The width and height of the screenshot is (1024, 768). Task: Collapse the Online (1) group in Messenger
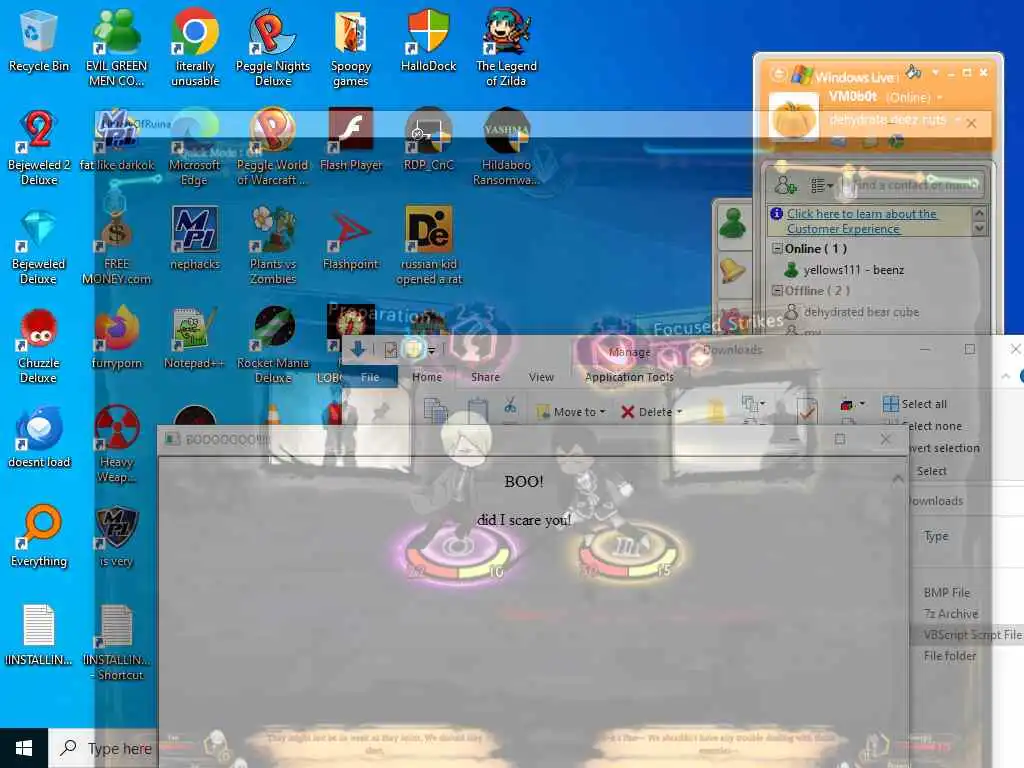click(x=776, y=248)
